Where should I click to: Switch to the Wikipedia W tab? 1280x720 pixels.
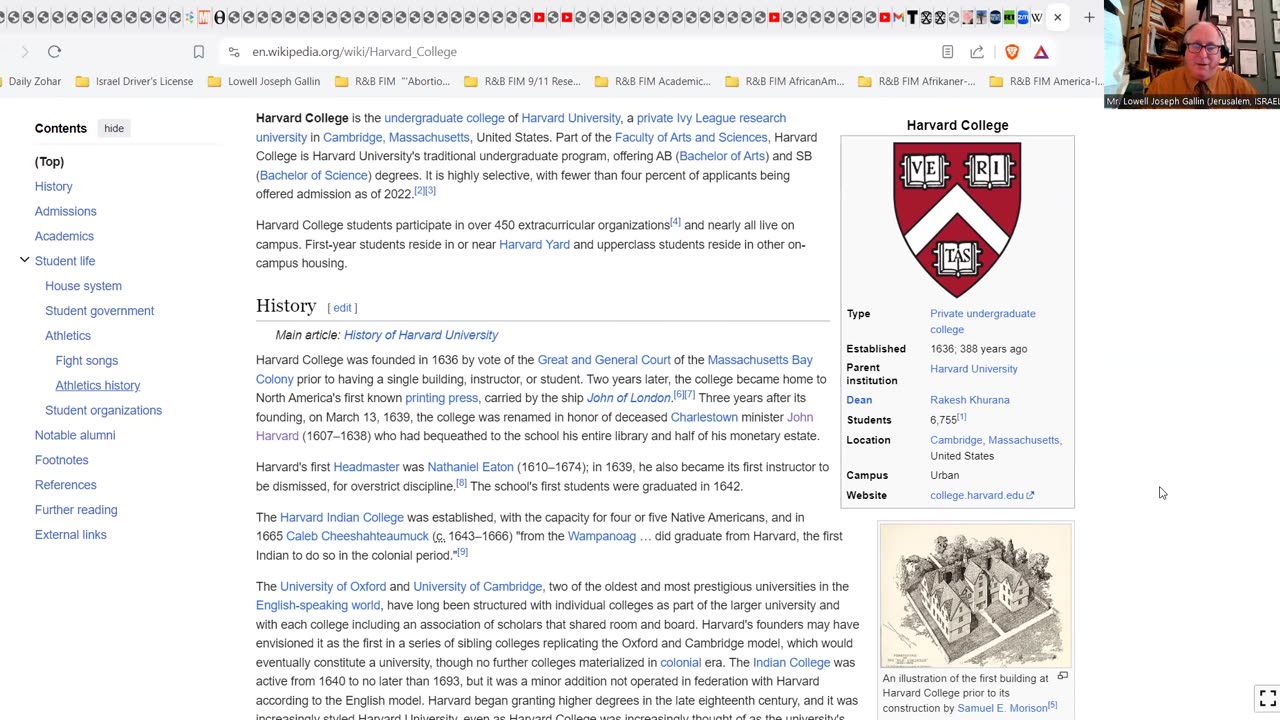click(x=1037, y=17)
